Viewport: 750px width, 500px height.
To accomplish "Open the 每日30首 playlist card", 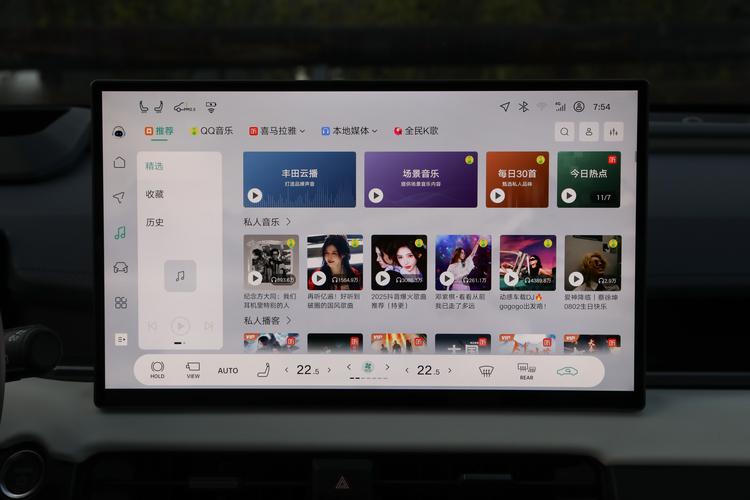I will [516, 179].
